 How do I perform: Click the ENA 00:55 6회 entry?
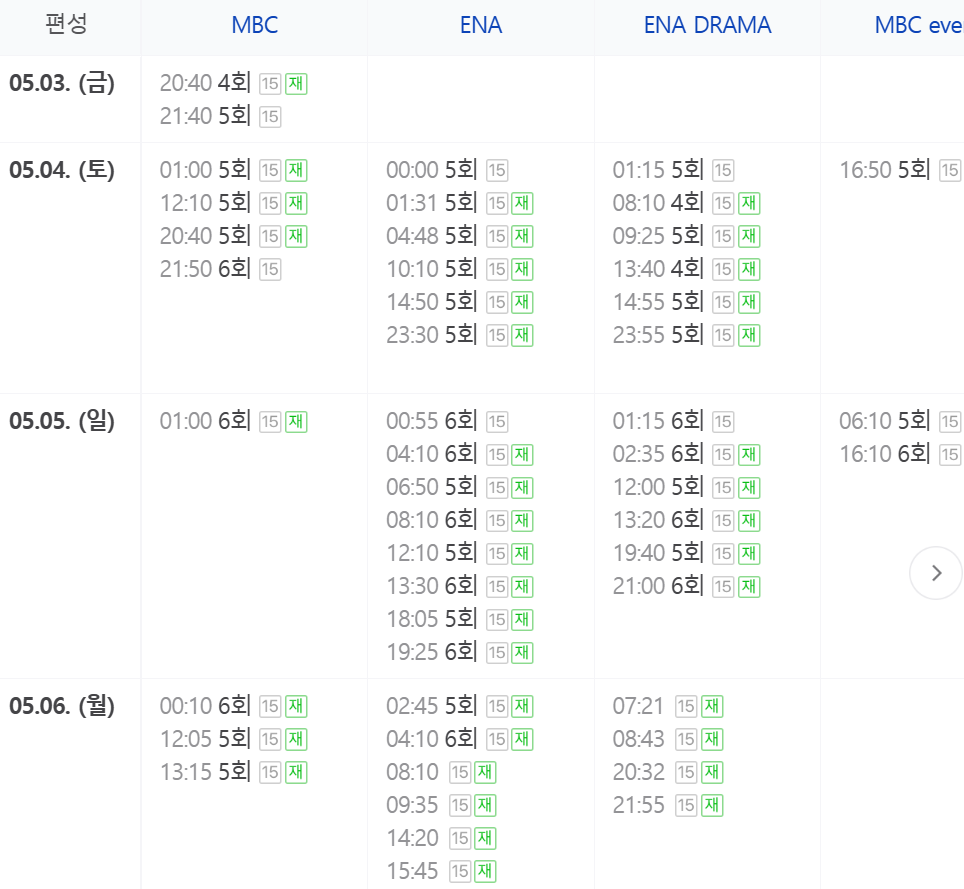click(447, 422)
